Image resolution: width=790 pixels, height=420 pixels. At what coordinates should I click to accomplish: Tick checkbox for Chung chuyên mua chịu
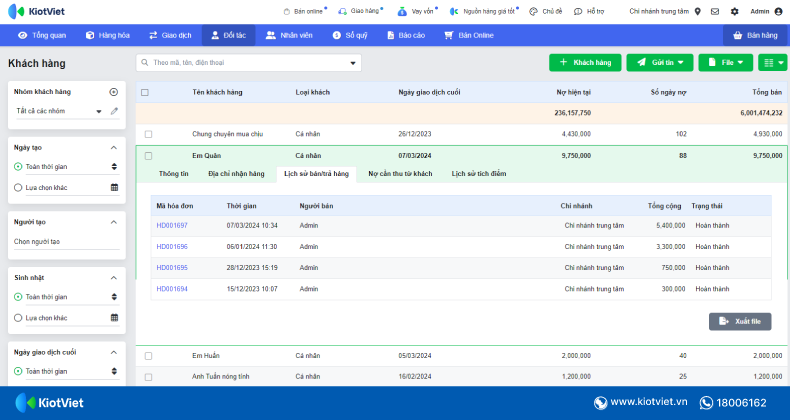pos(148,134)
